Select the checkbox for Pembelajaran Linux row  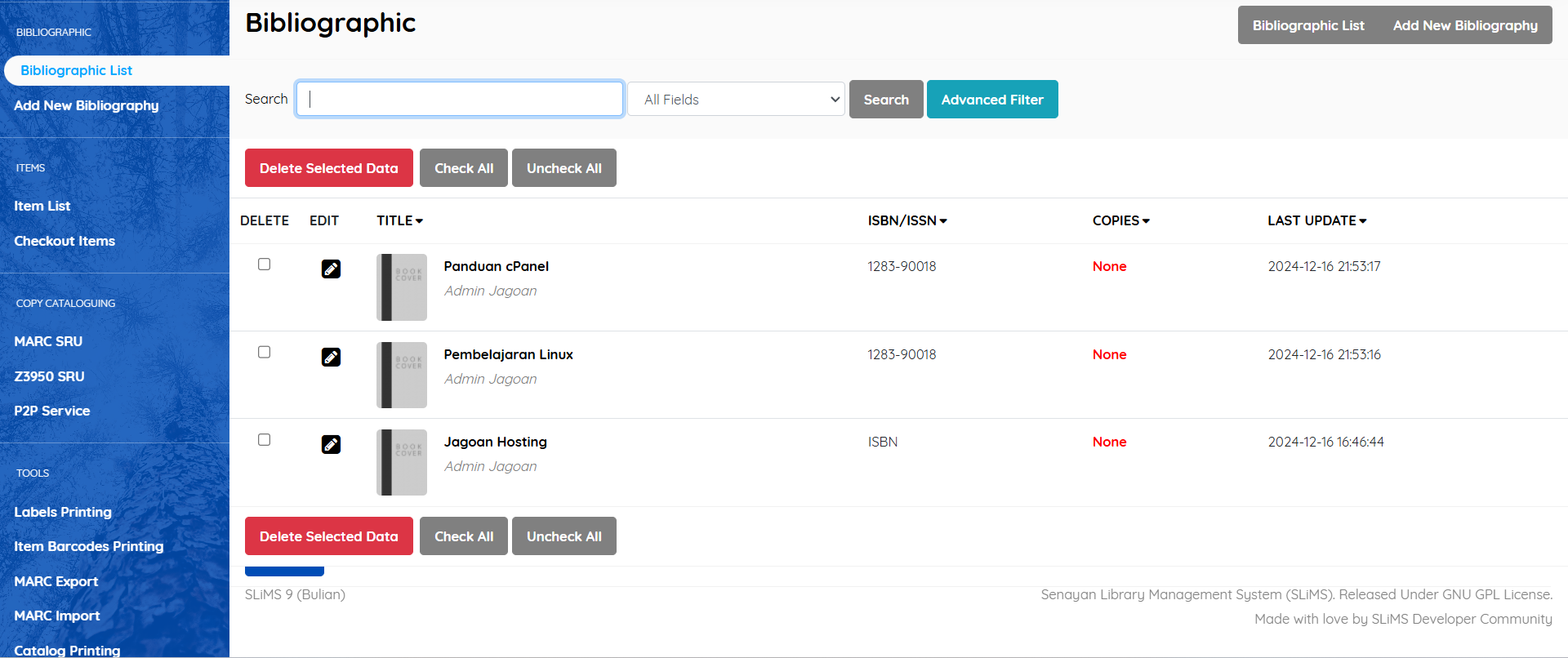pyautogui.click(x=264, y=352)
